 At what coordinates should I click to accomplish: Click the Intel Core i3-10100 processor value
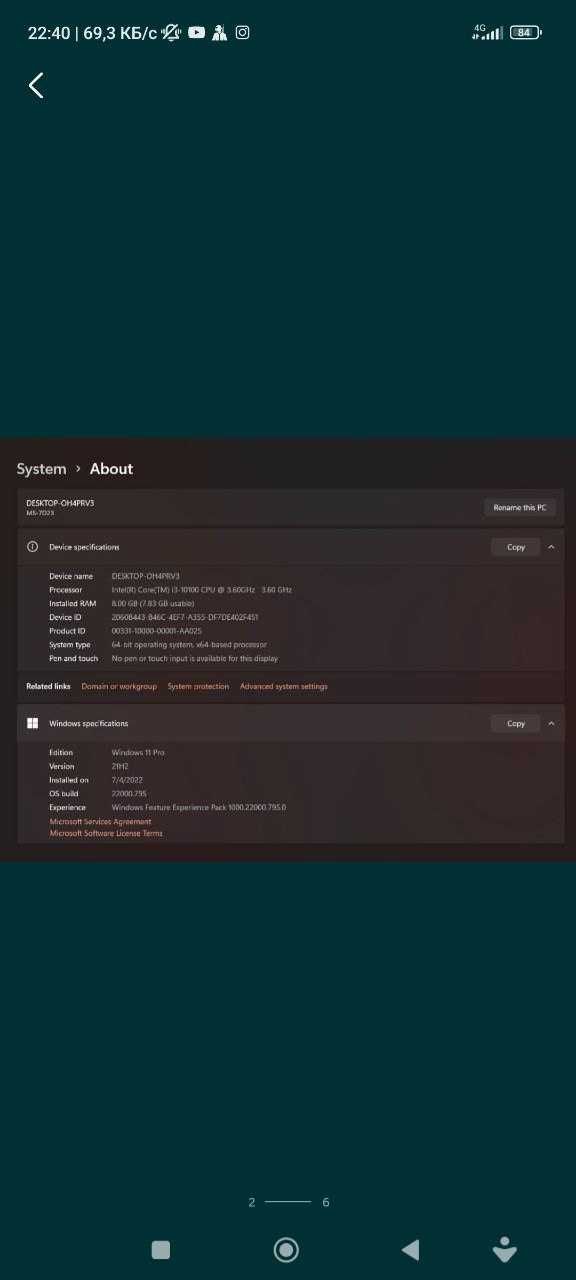pos(202,590)
